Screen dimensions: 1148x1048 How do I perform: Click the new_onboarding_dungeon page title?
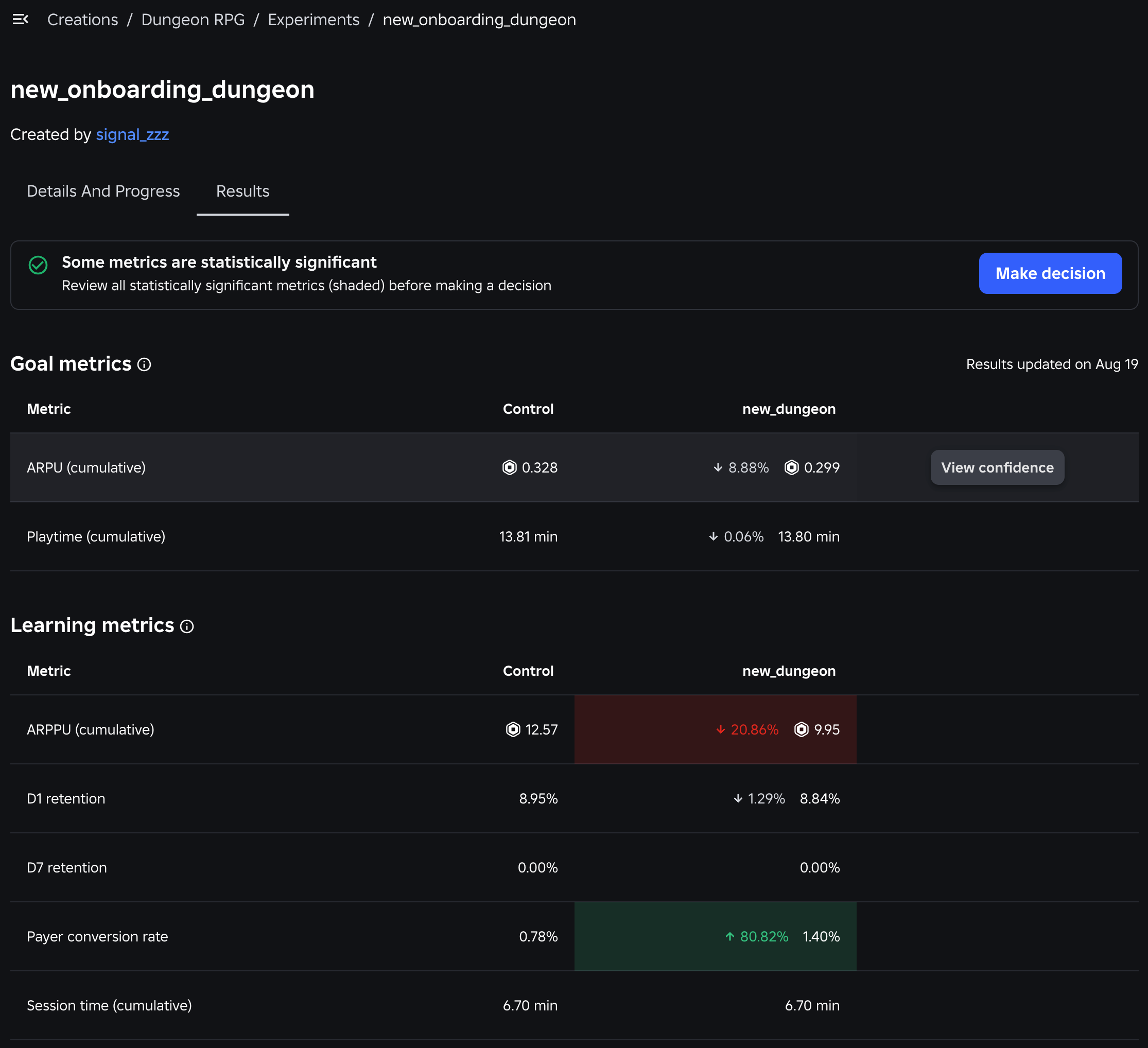coord(162,90)
